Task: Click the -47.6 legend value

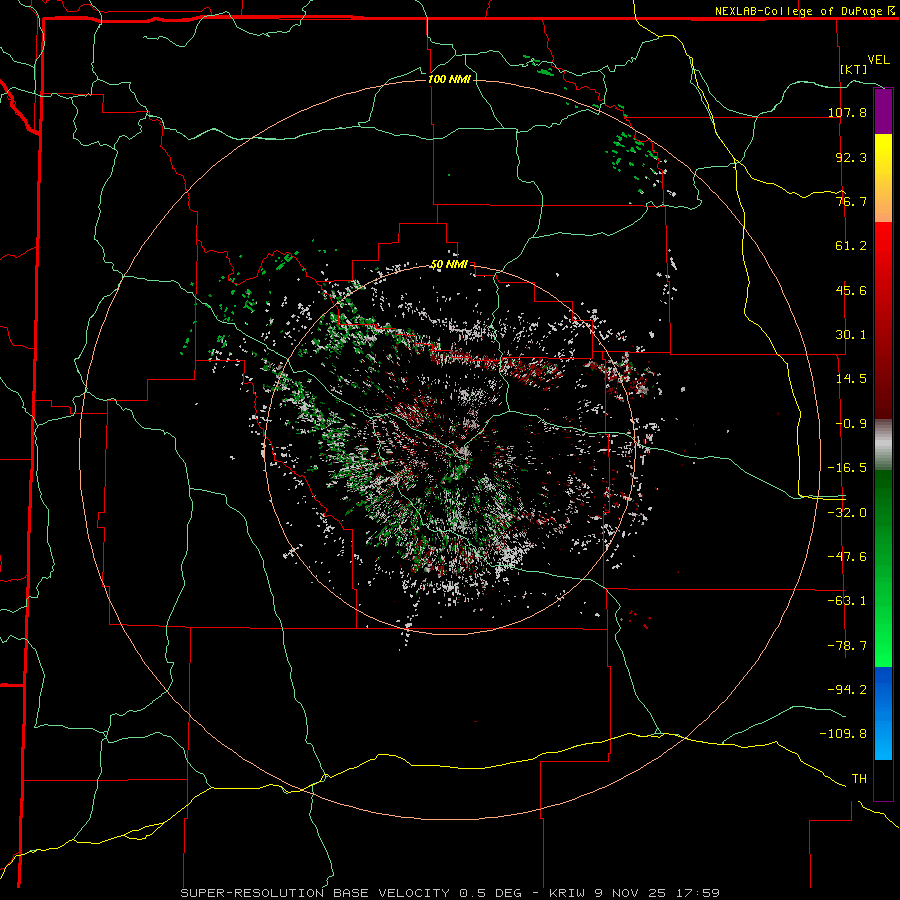Action: pos(847,557)
